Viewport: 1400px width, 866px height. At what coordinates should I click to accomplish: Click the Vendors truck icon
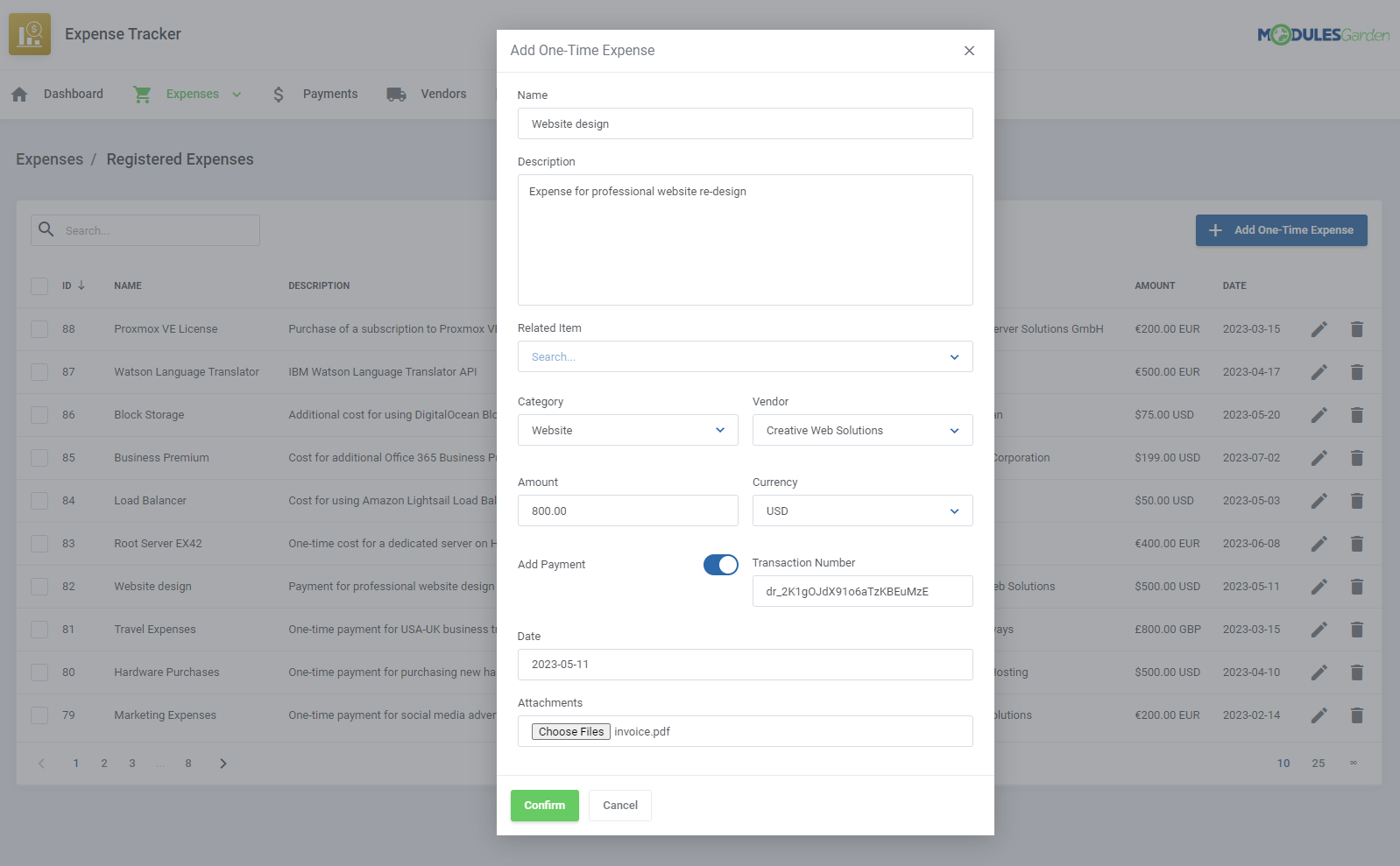pyautogui.click(x=396, y=95)
